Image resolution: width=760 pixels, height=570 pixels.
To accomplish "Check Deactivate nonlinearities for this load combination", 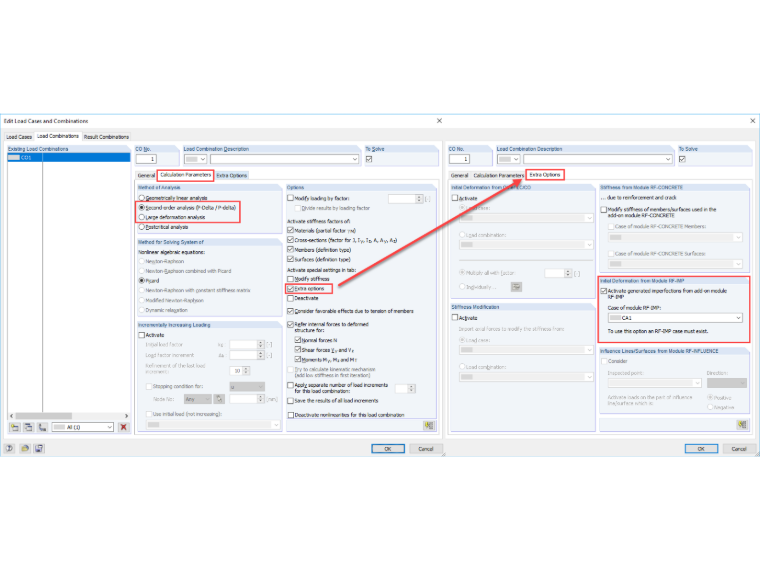I will click(x=290, y=415).
